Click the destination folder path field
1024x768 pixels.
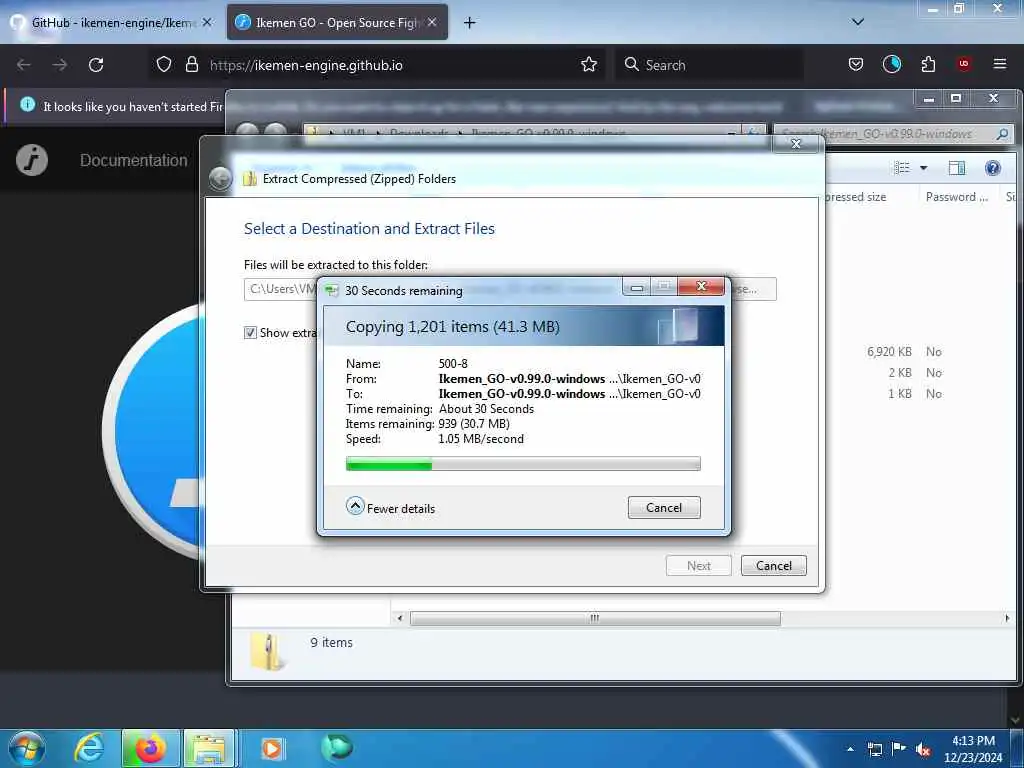click(x=281, y=289)
